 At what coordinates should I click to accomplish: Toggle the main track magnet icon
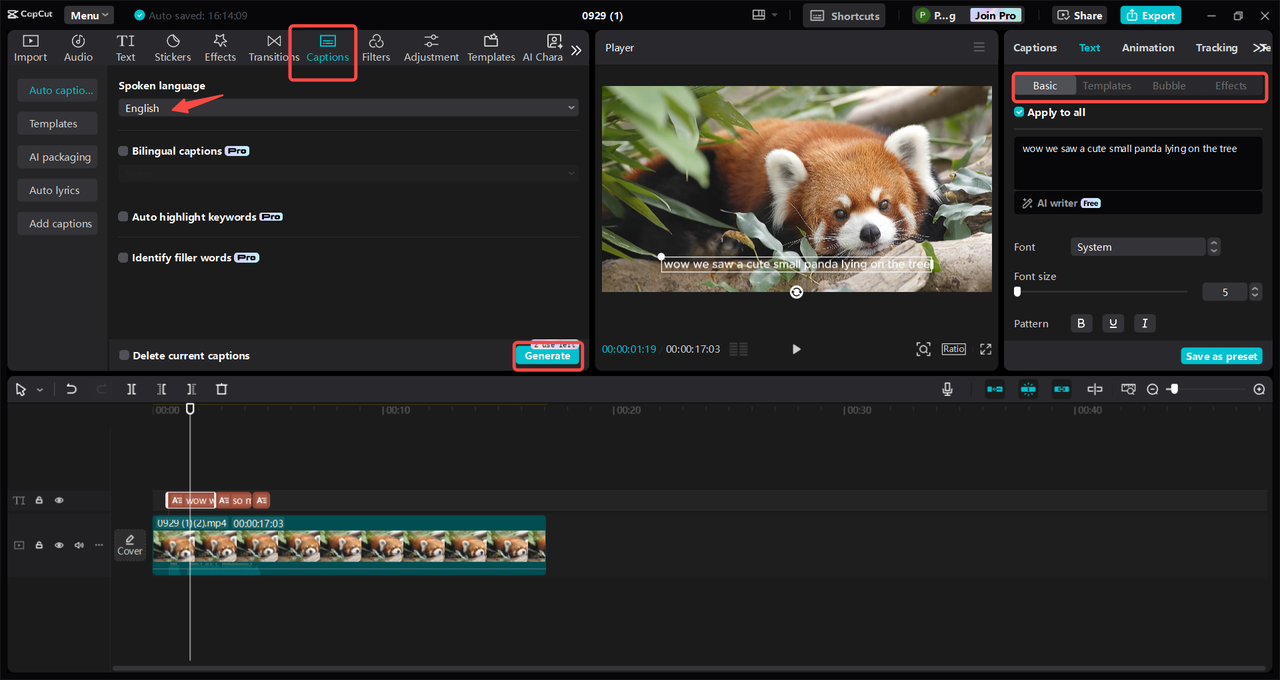pos(995,389)
